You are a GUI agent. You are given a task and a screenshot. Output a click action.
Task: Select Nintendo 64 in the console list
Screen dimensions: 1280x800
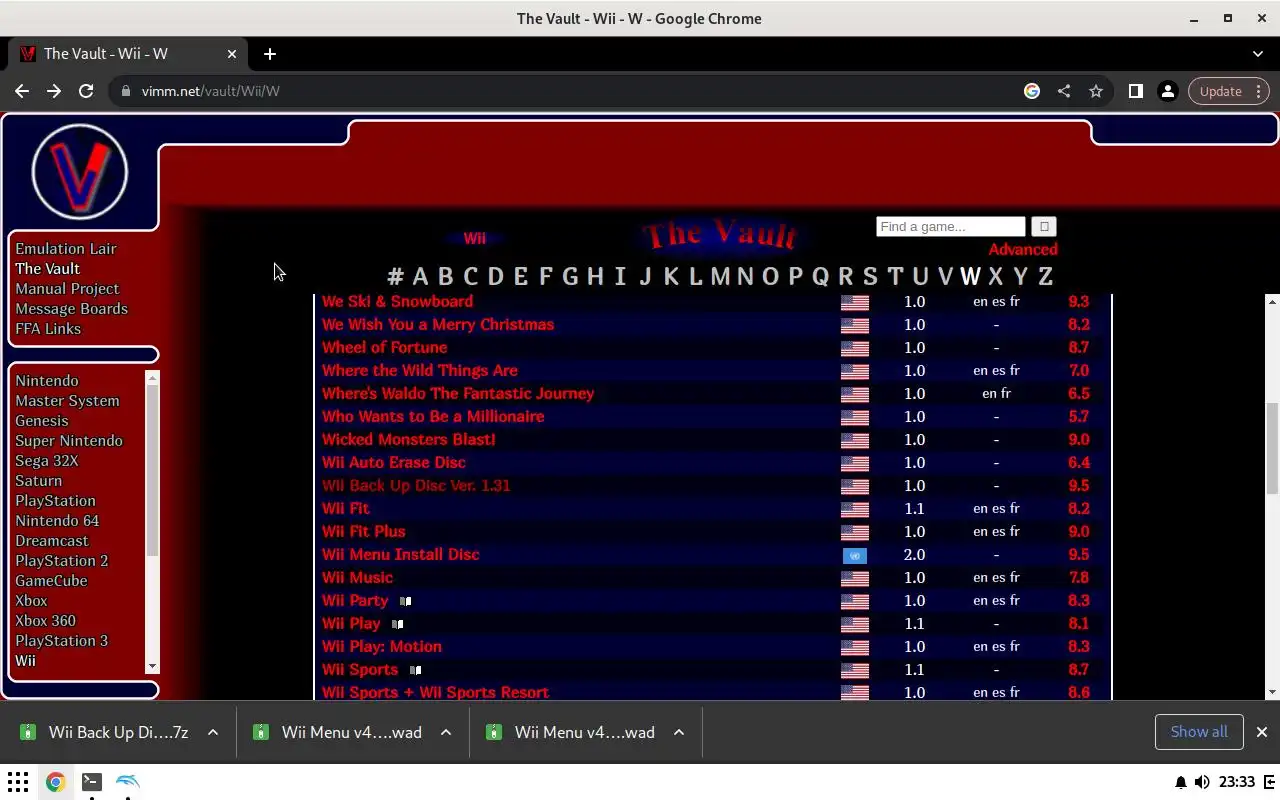(x=57, y=521)
